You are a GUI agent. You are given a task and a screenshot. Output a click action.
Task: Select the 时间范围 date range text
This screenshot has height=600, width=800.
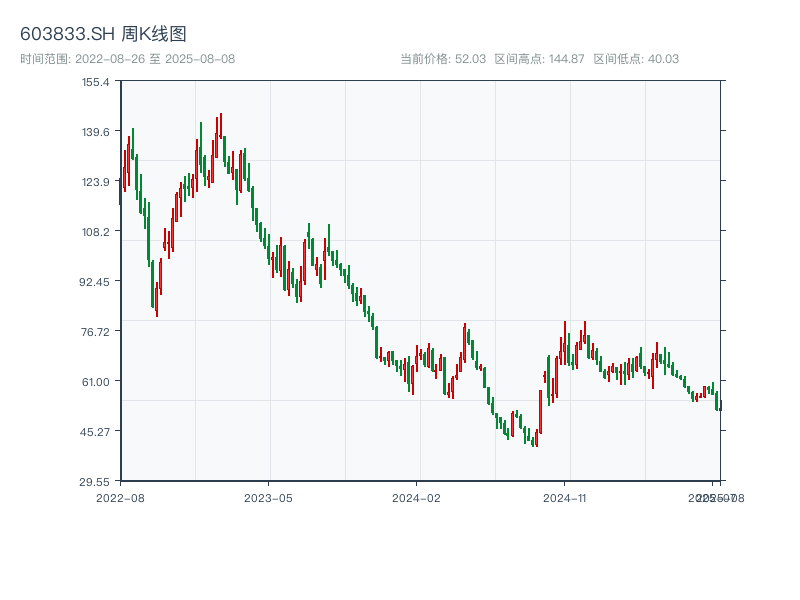point(127,59)
